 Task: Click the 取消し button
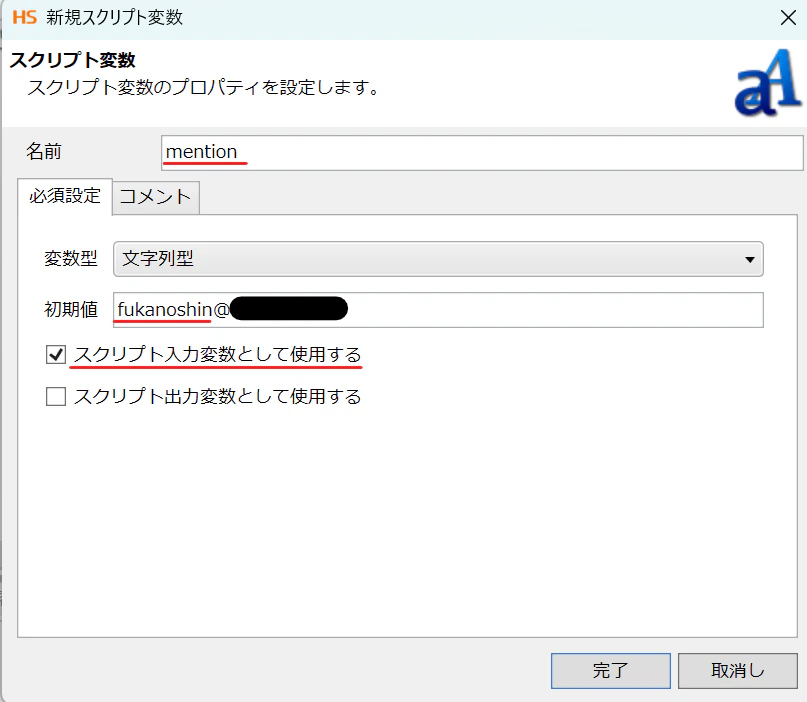coord(738,671)
